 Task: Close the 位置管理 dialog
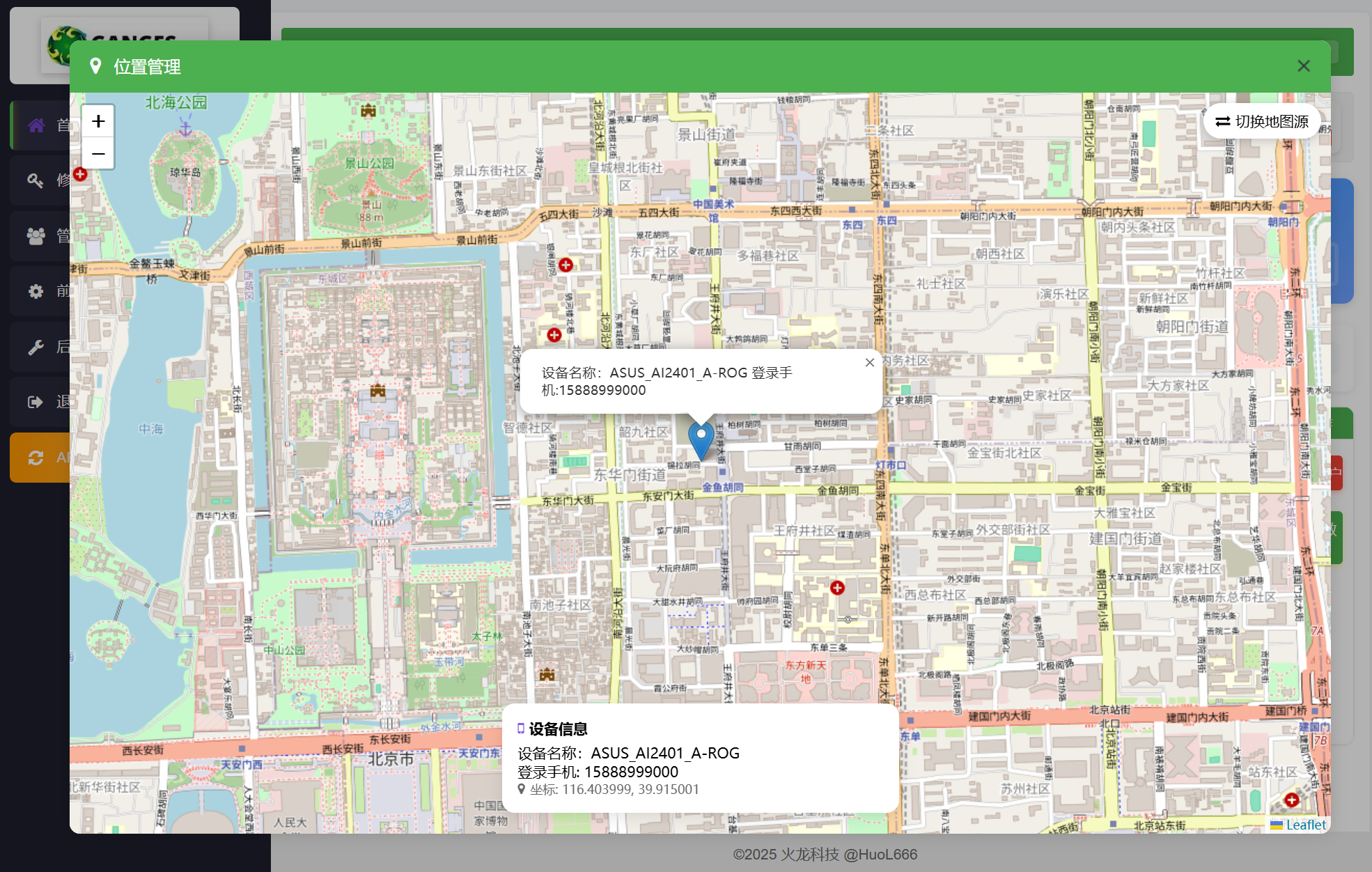point(1303,66)
